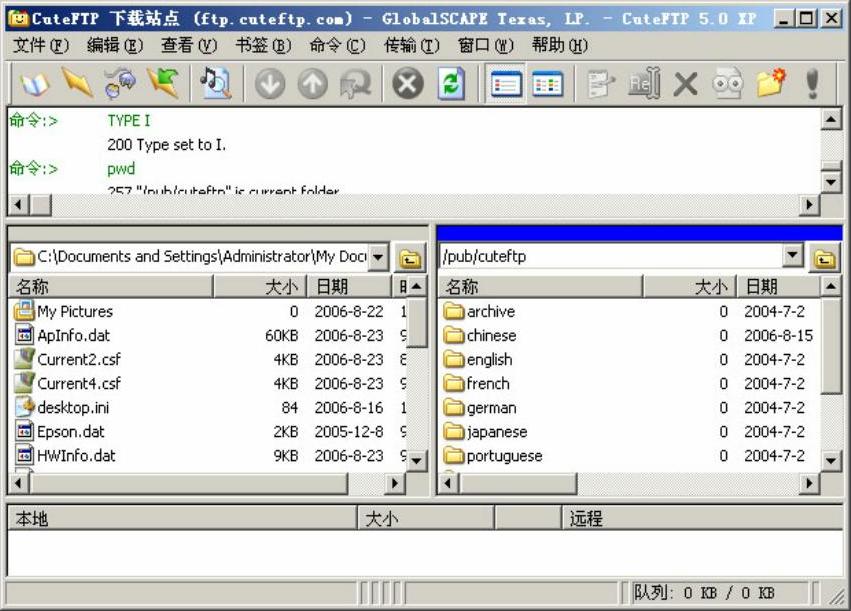This screenshot has width=851, height=611.
Task: Click the remote list horizontal scroll-right arrow
Action: 810,483
